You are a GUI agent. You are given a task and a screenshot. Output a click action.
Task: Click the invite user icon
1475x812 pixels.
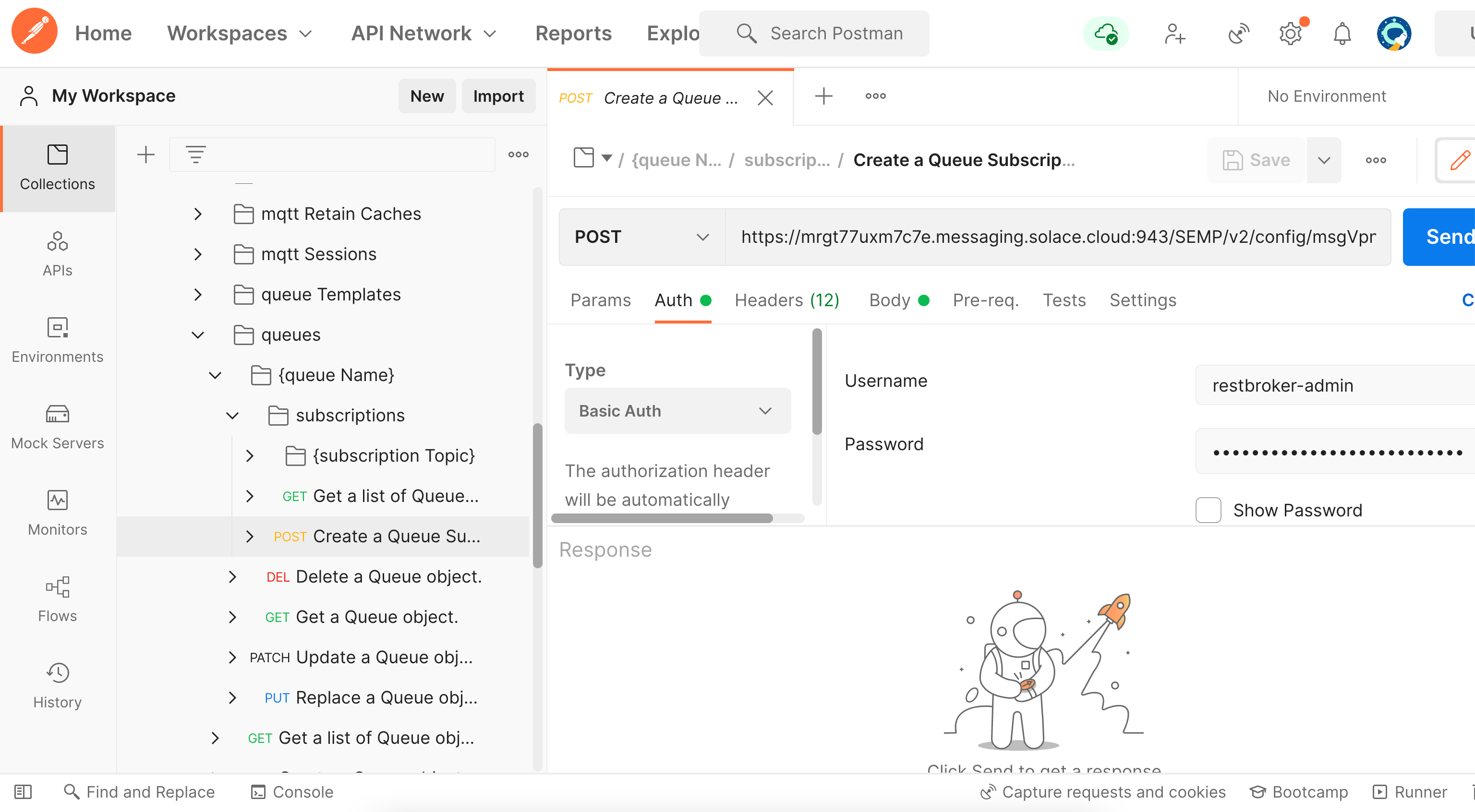click(x=1174, y=33)
